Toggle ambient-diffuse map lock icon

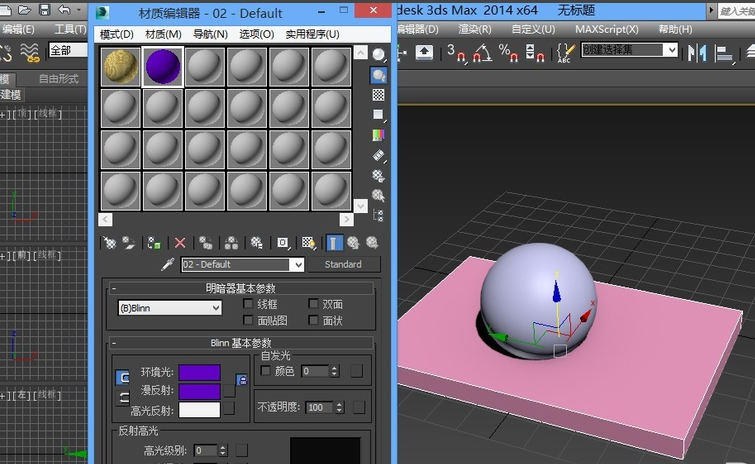tap(242, 380)
